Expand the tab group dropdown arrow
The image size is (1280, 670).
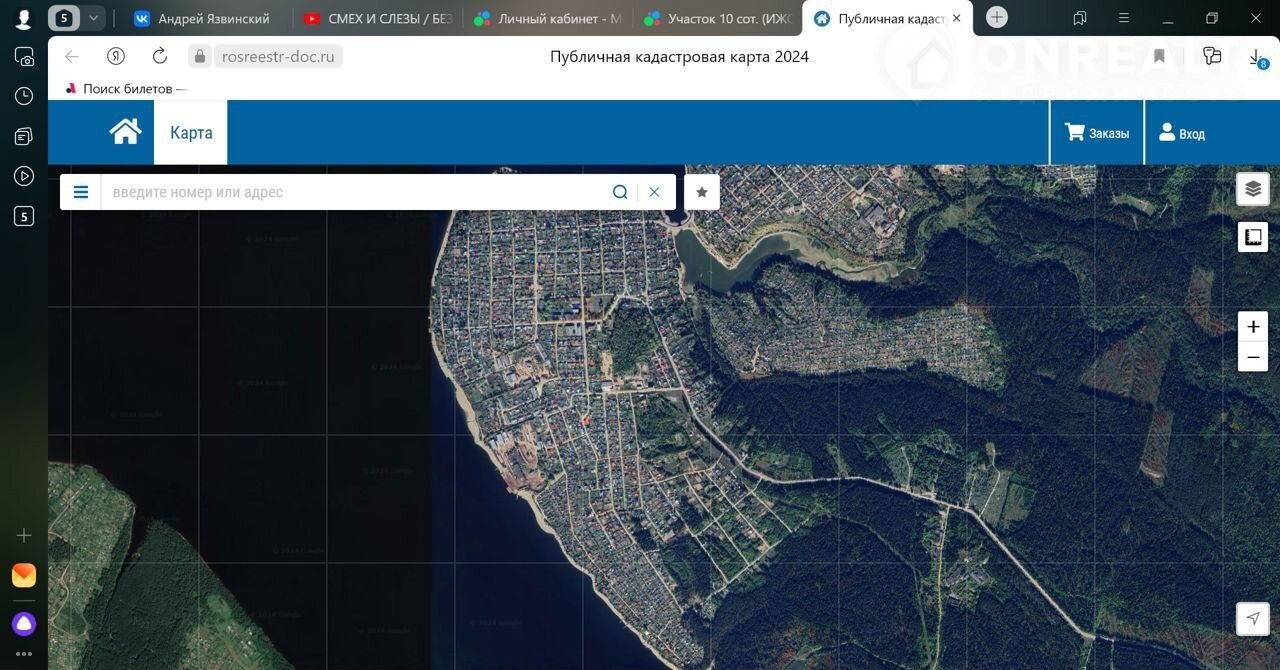coord(93,18)
